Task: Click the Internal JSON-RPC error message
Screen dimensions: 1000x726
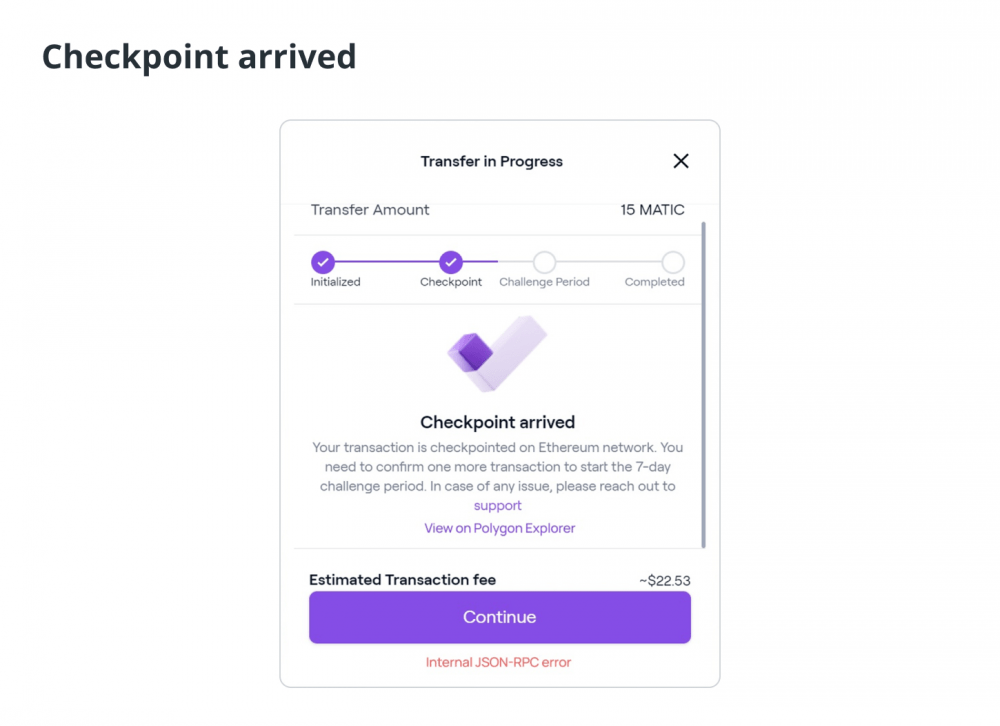Action: 498,662
